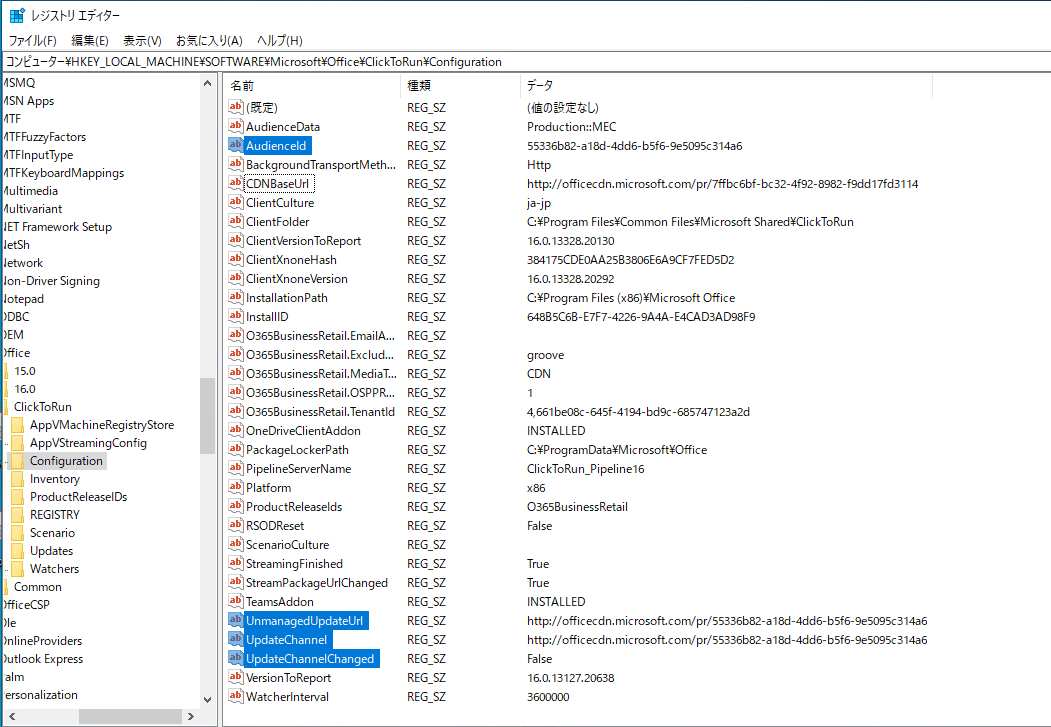This screenshot has width=1051, height=727.
Task: Select the Outlook Express key
Action: click(x=42, y=659)
